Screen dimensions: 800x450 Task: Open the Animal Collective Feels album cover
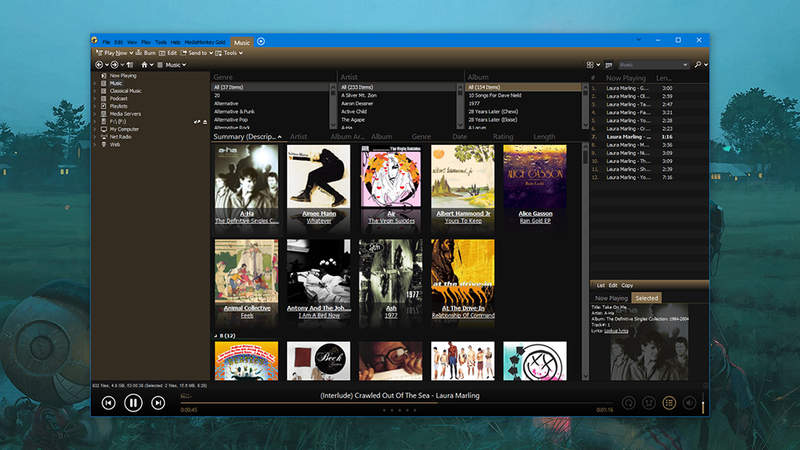(x=246, y=271)
